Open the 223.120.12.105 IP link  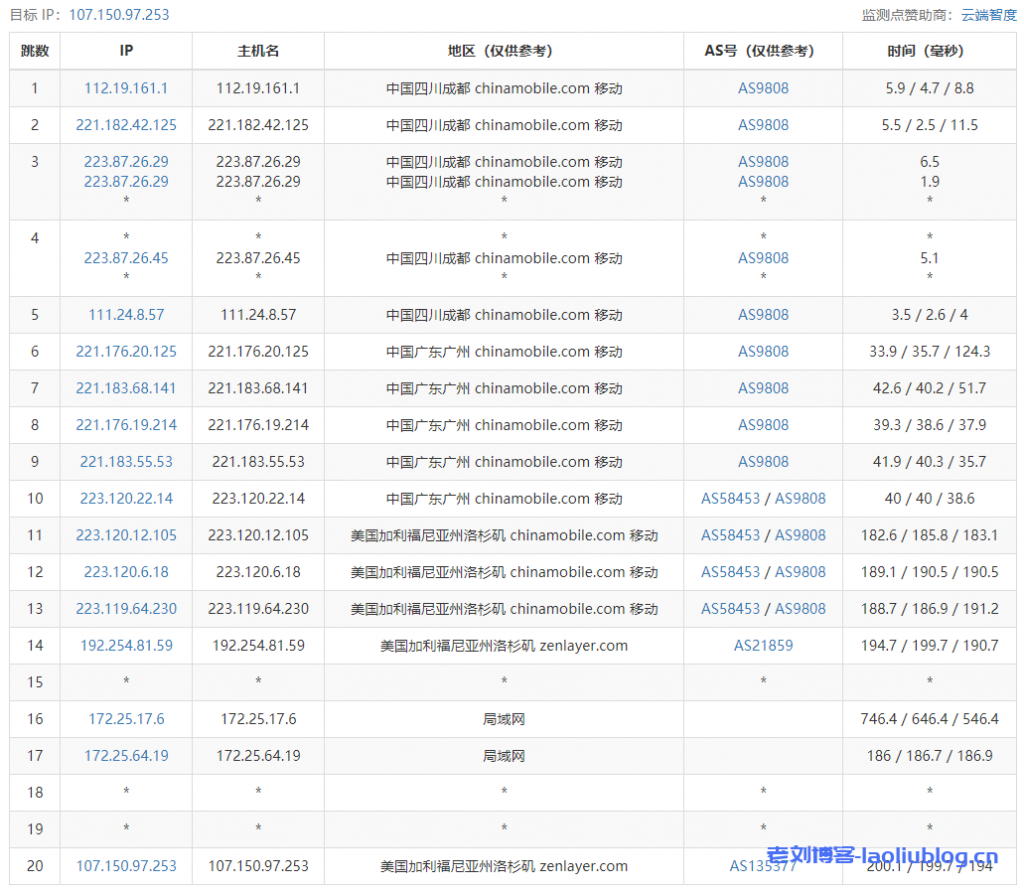point(126,535)
